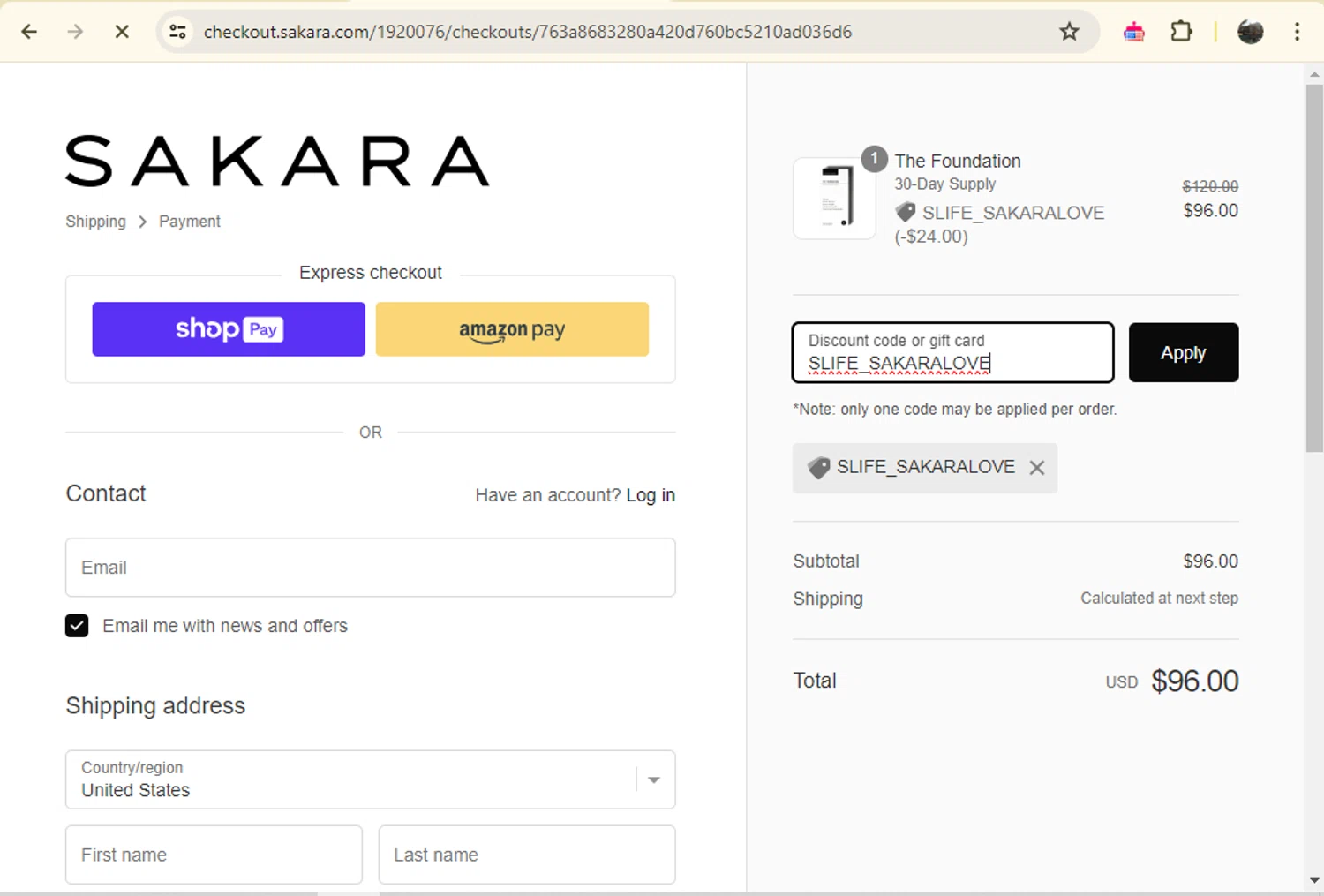Open the Extensions puzzle piece menu
Screen dimensions: 1324x896
pyautogui.click(x=1181, y=32)
